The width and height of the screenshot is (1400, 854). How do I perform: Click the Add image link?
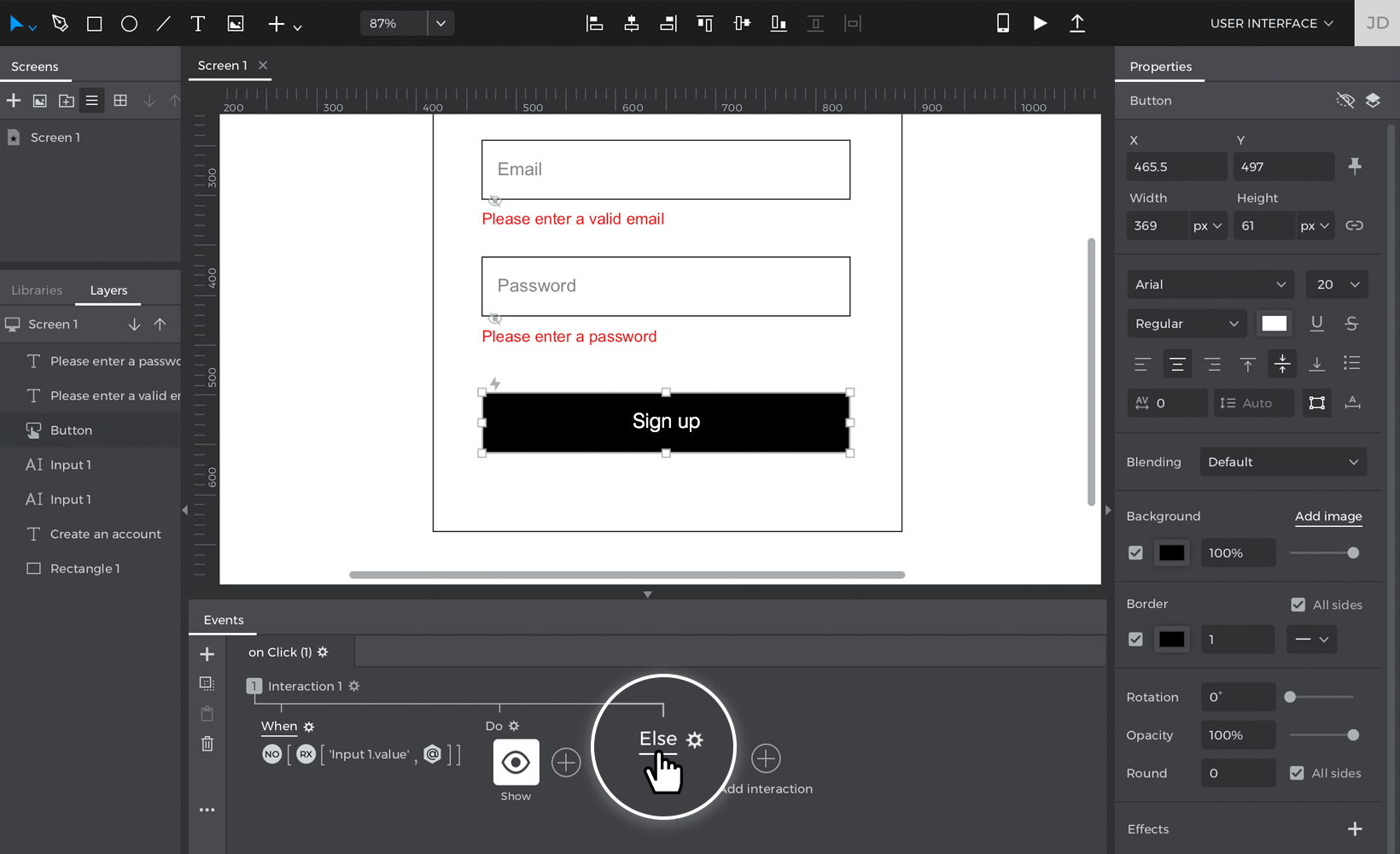pos(1328,517)
